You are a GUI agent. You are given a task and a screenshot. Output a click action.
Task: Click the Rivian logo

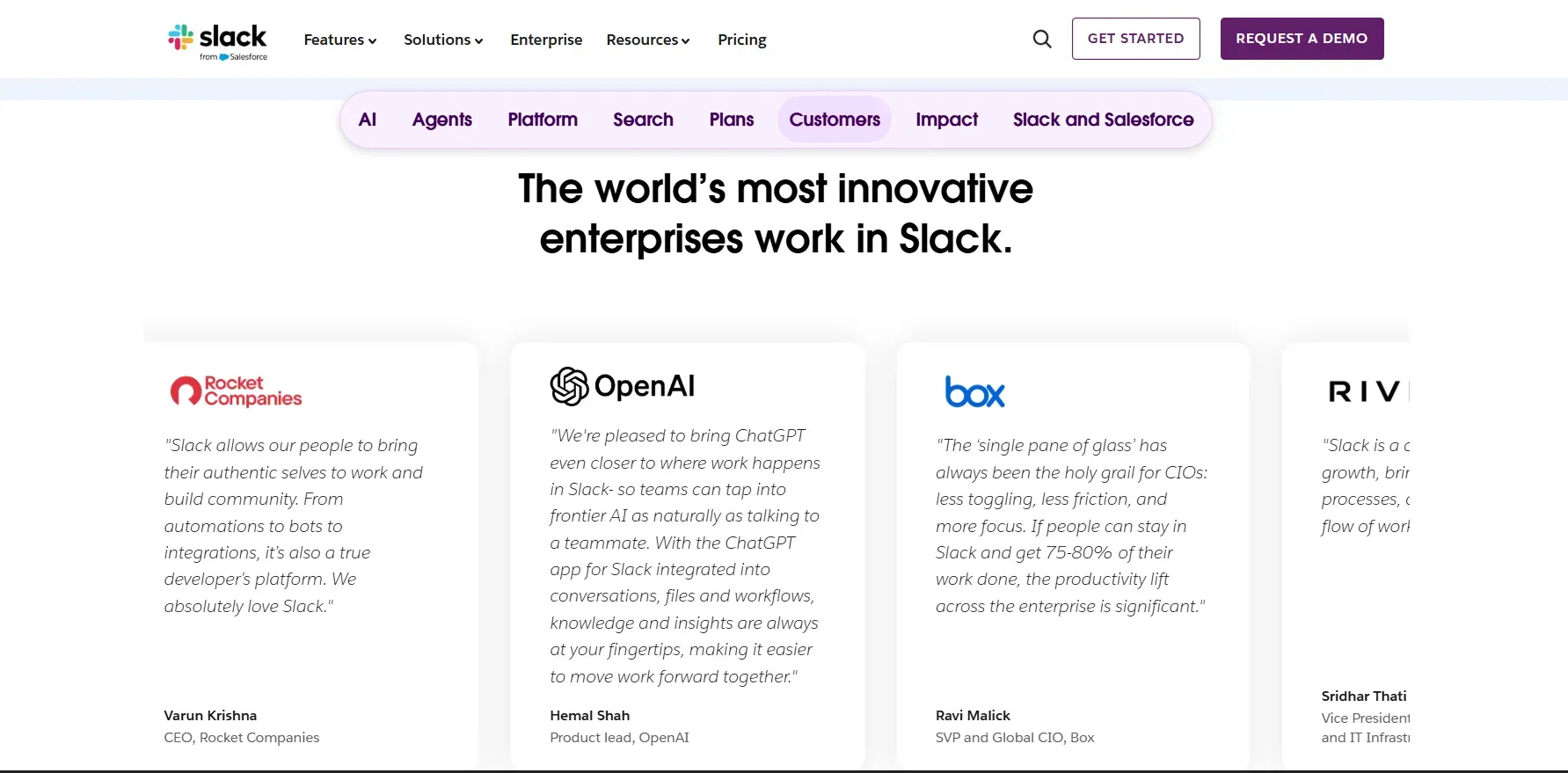(x=1363, y=392)
